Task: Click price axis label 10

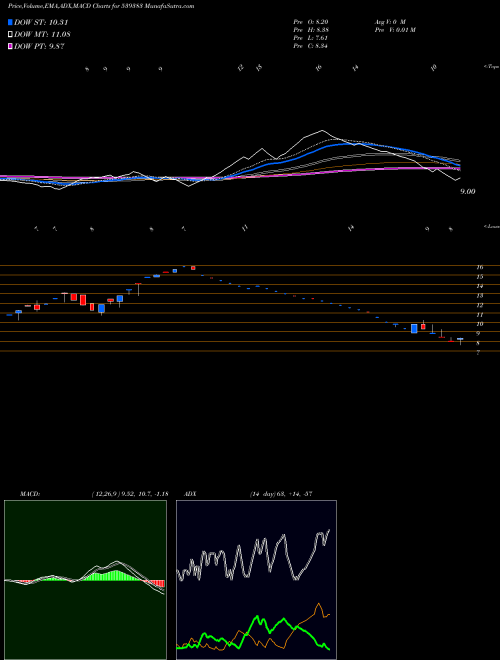Action: [479, 324]
